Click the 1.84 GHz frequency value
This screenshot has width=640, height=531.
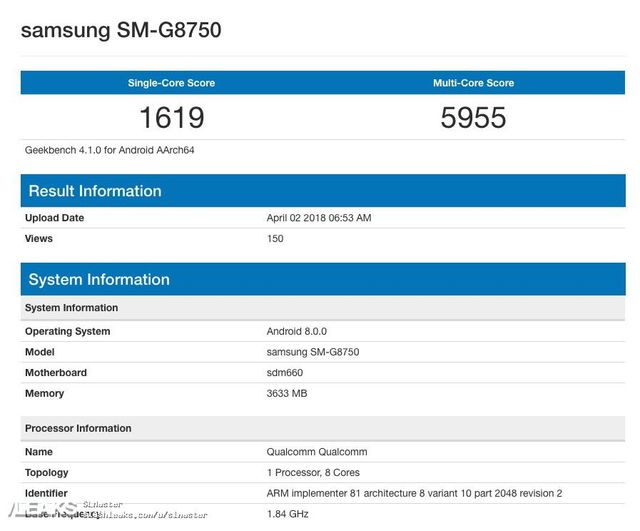click(x=288, y=514)
